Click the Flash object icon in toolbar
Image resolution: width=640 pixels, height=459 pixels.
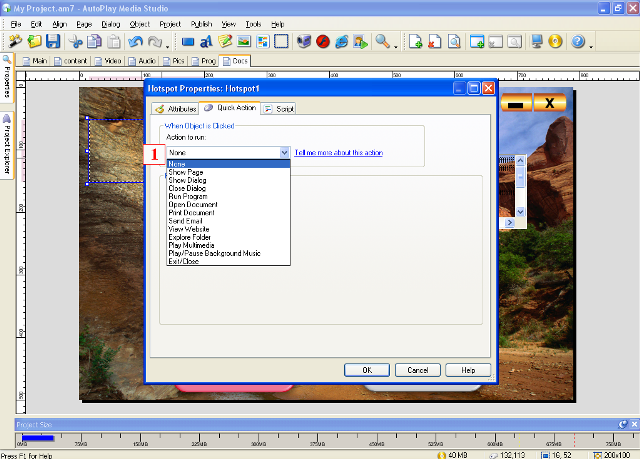(x=323, y=42)
